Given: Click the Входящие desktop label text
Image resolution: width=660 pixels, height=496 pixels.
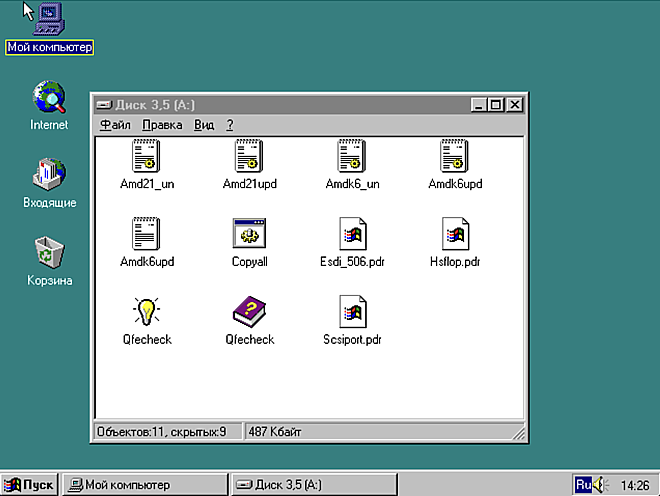Looking at the screenshot, I should (x=49, y=203).
